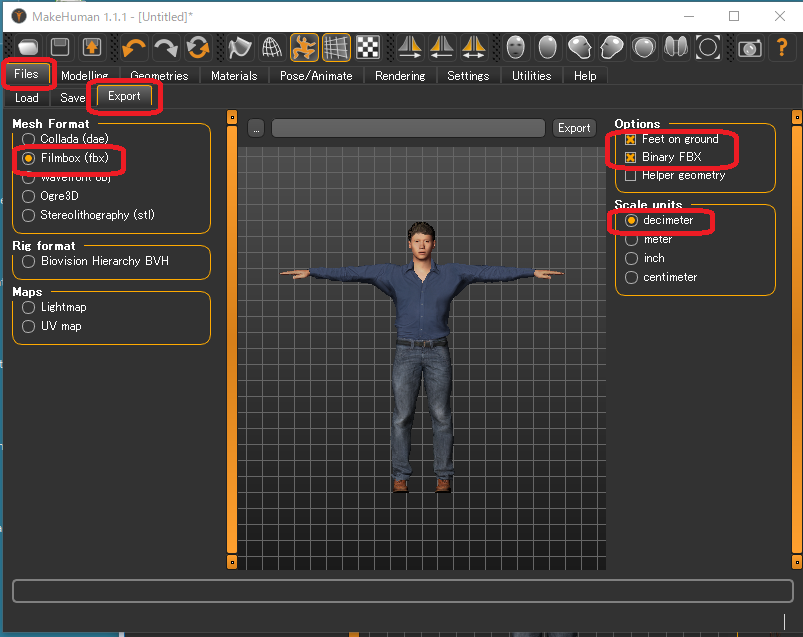Open help with the question mark icon
Screen dimensions: 803x637
pyautogui.click(x=781, y=47)
